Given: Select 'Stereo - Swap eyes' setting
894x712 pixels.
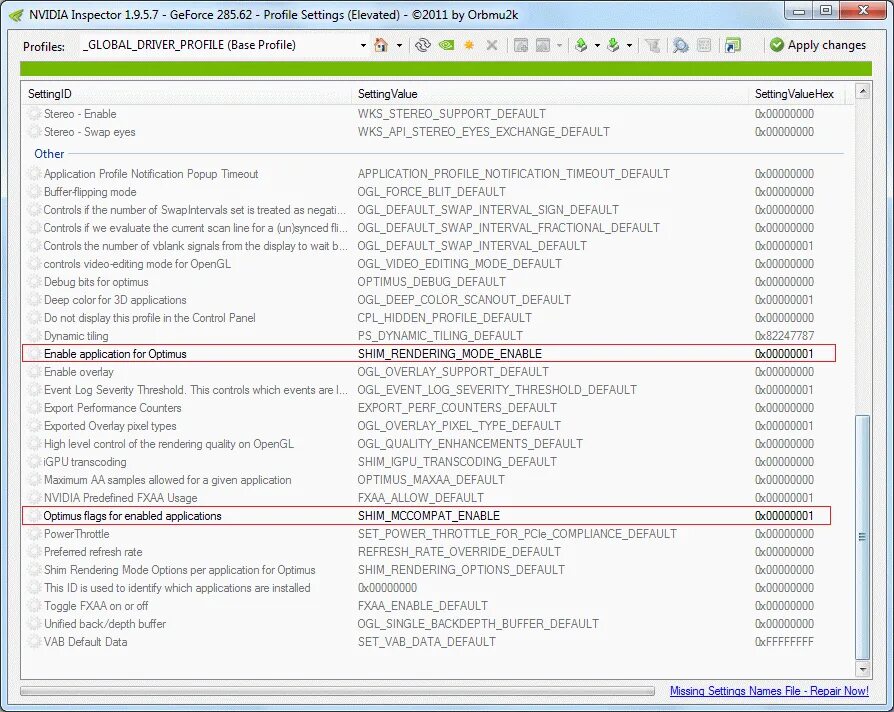Looking at the screenshot, I should (90, 132).
